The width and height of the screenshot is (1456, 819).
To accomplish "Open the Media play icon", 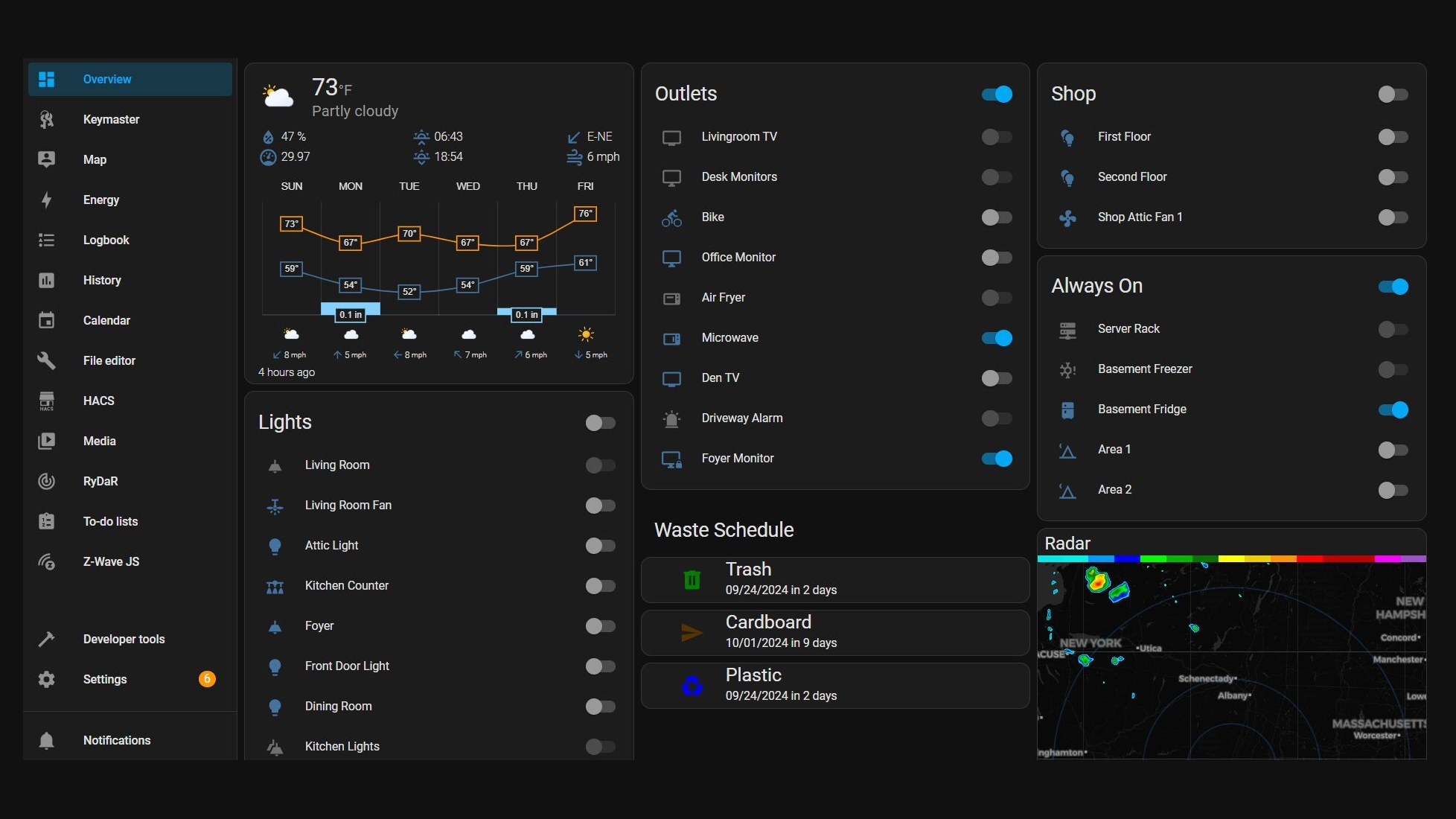I will (x=46, y=441).
